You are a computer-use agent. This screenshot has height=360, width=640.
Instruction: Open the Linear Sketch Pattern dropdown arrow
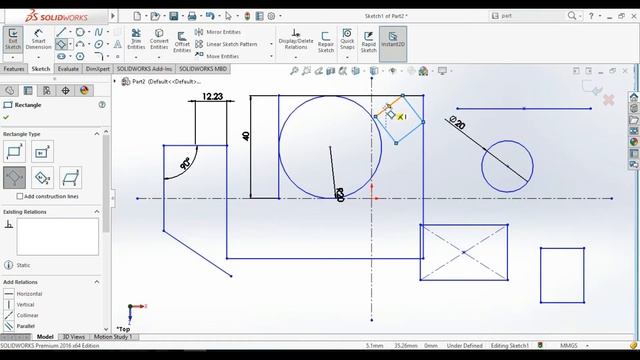click(x=271, y=44)
